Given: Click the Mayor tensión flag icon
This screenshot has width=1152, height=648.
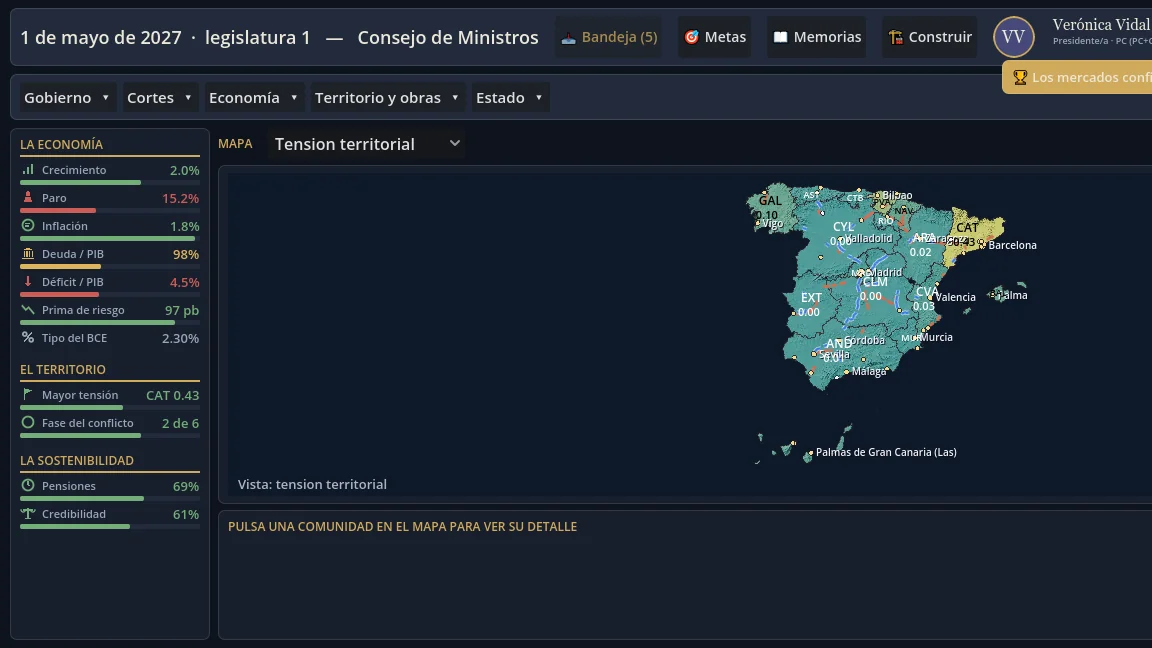Looking at the screenshot, I should (28, 395).
